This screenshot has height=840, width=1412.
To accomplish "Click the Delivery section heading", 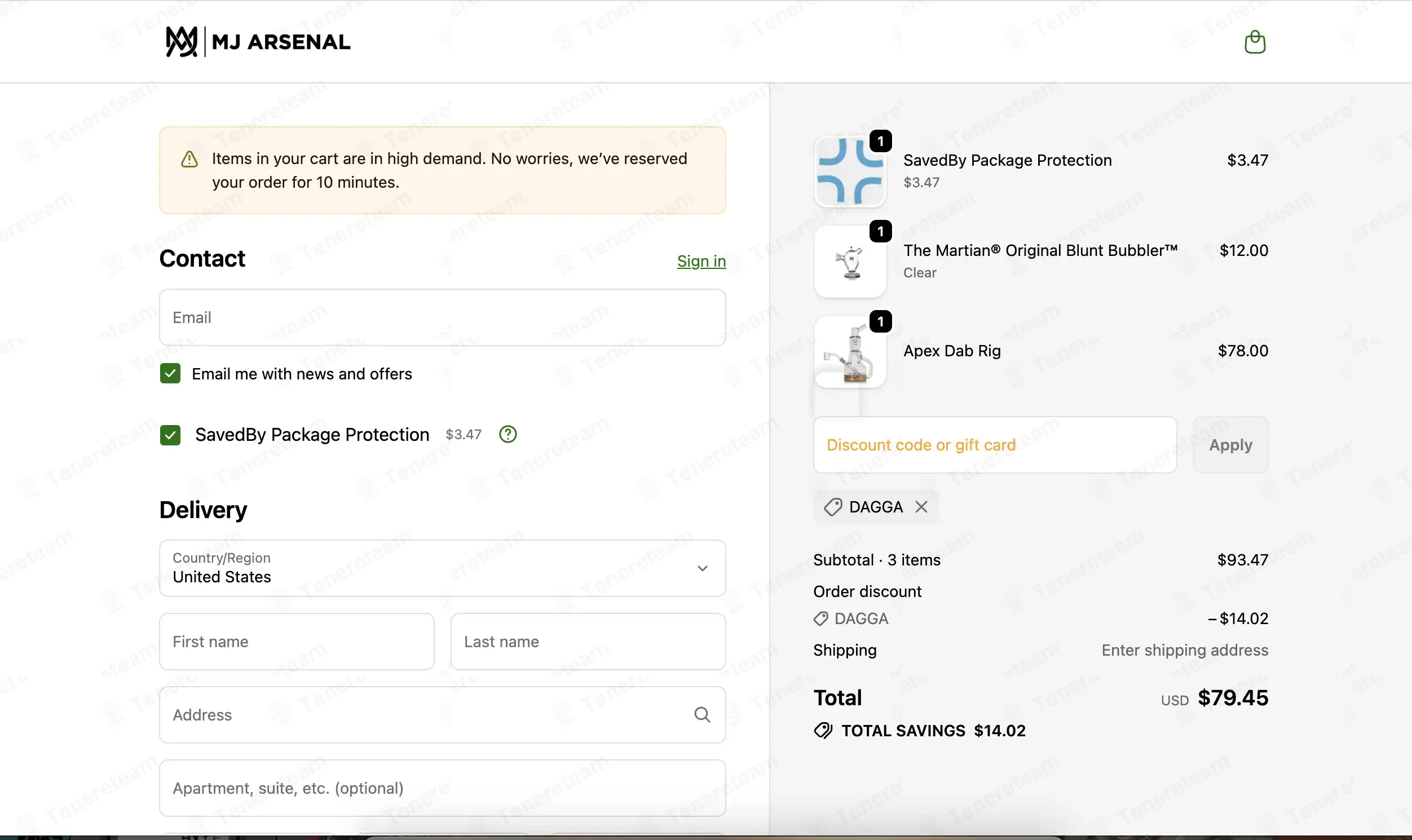I will (203, 510).
